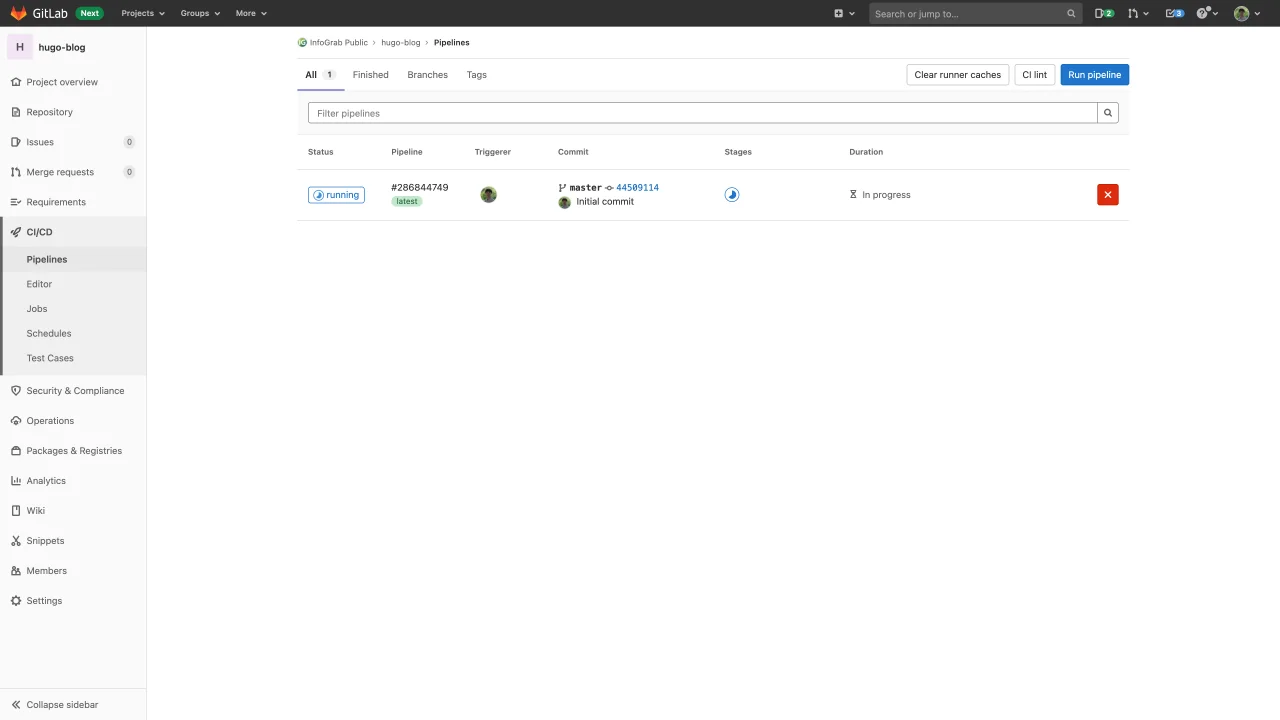Expand the Projects dropdown menu
The width and height of the screenshot is (1280, 720).
(x=143, y=13)
